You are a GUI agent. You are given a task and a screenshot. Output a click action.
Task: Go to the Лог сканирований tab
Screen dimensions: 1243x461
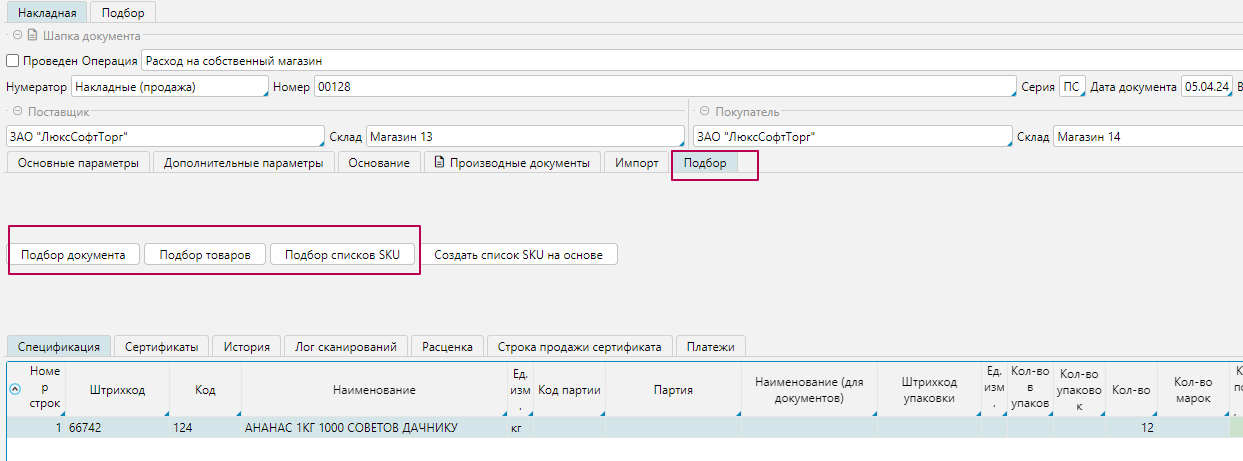(x=346, y=347)
